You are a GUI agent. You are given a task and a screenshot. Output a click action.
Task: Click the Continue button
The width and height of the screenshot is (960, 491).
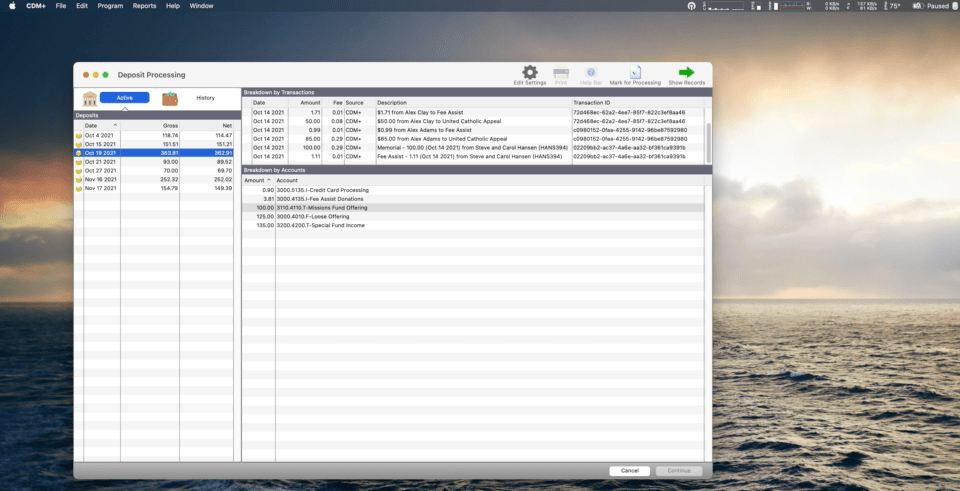coord(679,470)
